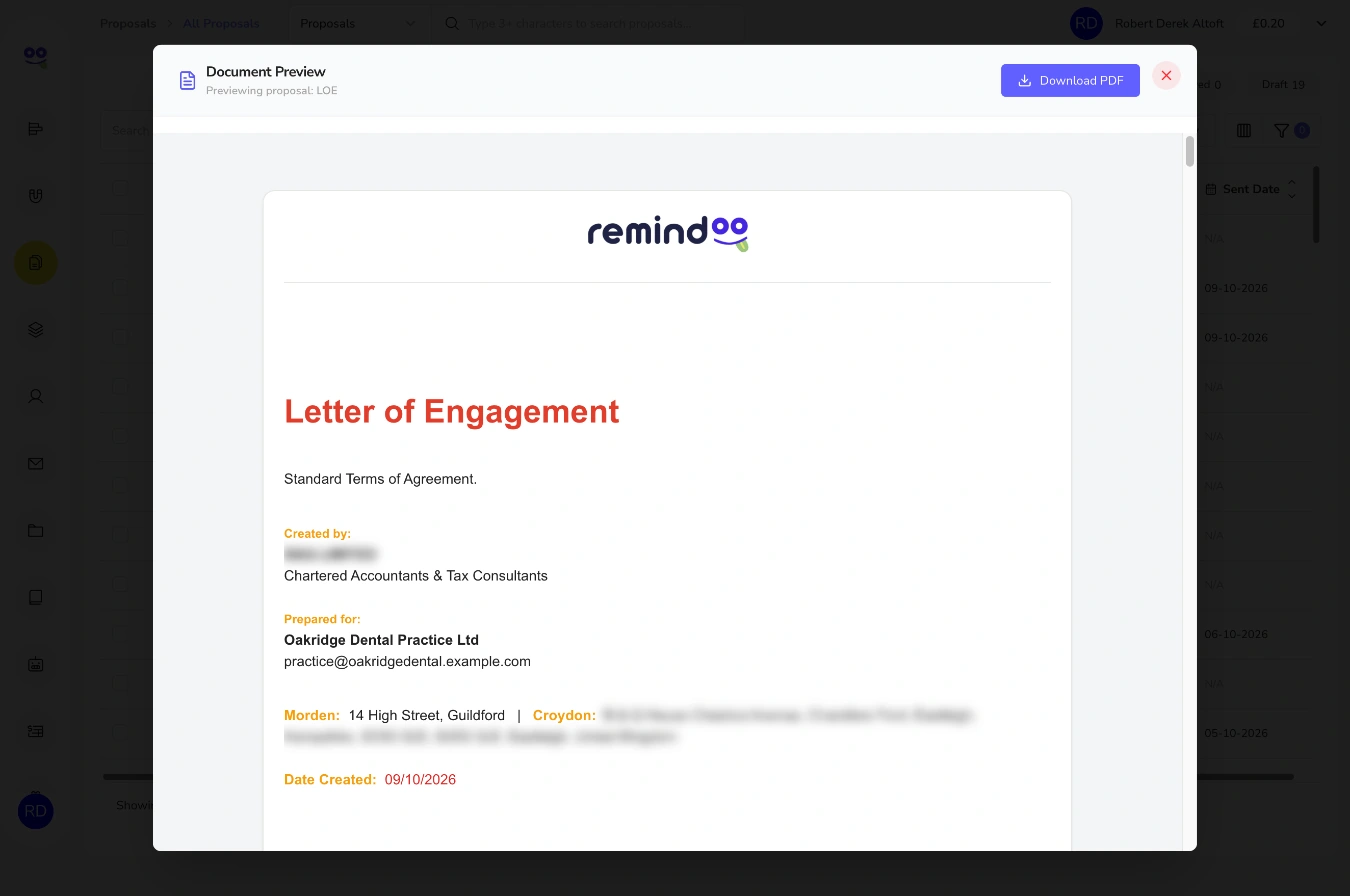The height and width of the screenshot is (896, 1350).
Task: Click the 14 High Street, Guildford address
Action: pos(427,715)
